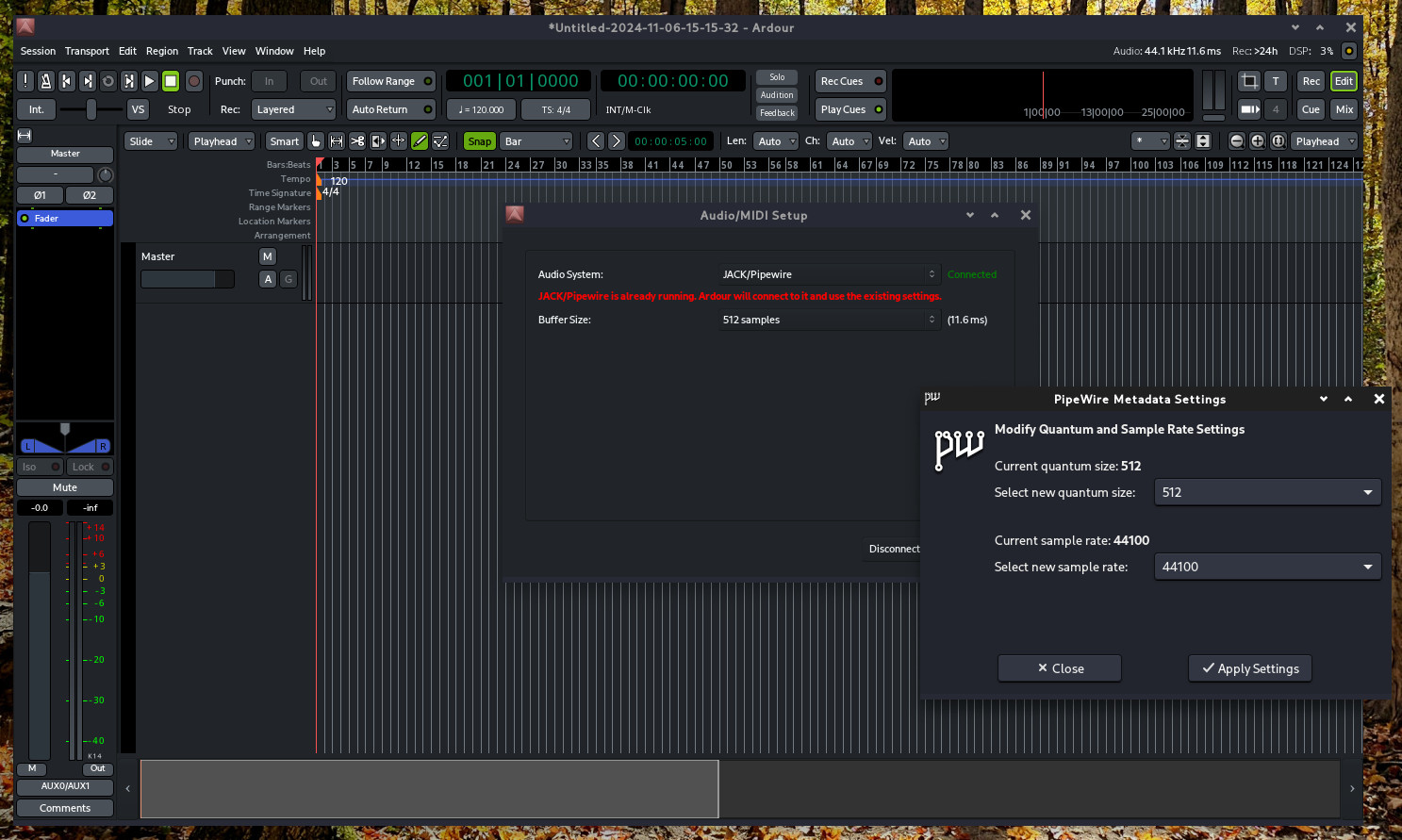Start playback with the play icon
1402x840 pixels.
149,81
